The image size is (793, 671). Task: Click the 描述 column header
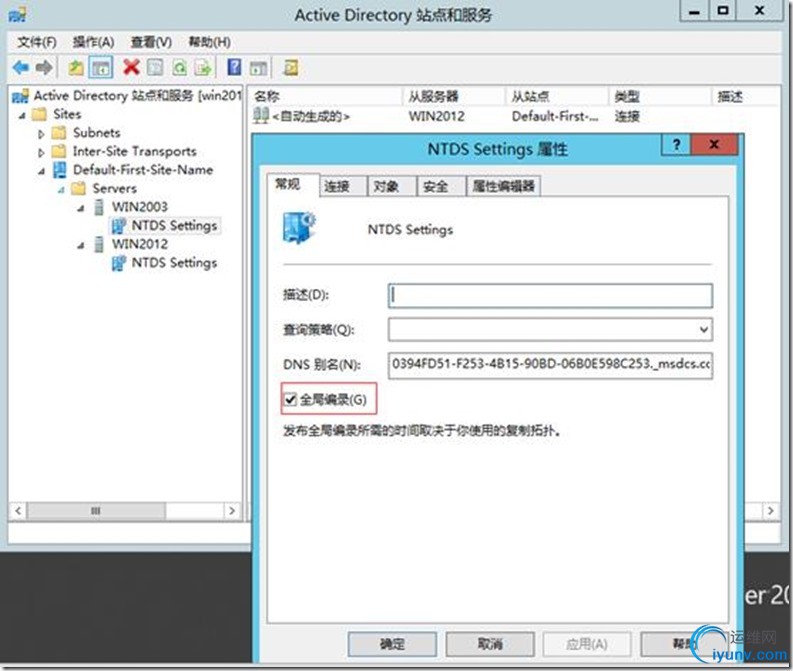(x=745, y=96)
